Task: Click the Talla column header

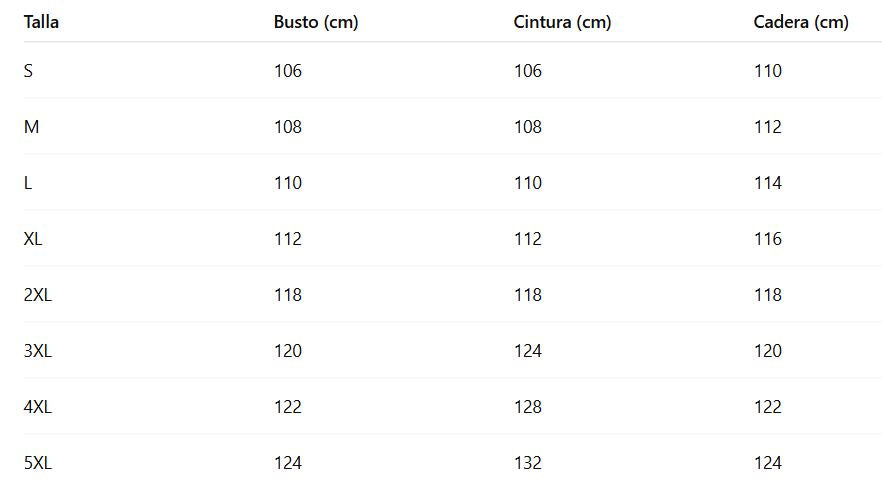Action: 41,22
